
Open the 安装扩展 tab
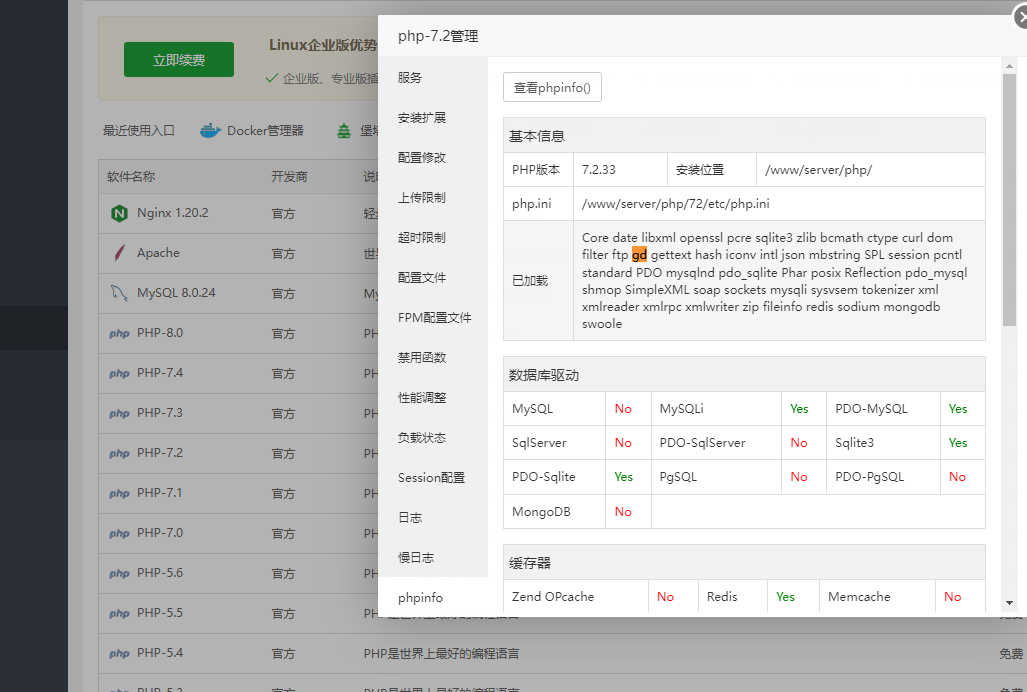tap(433, 117)
